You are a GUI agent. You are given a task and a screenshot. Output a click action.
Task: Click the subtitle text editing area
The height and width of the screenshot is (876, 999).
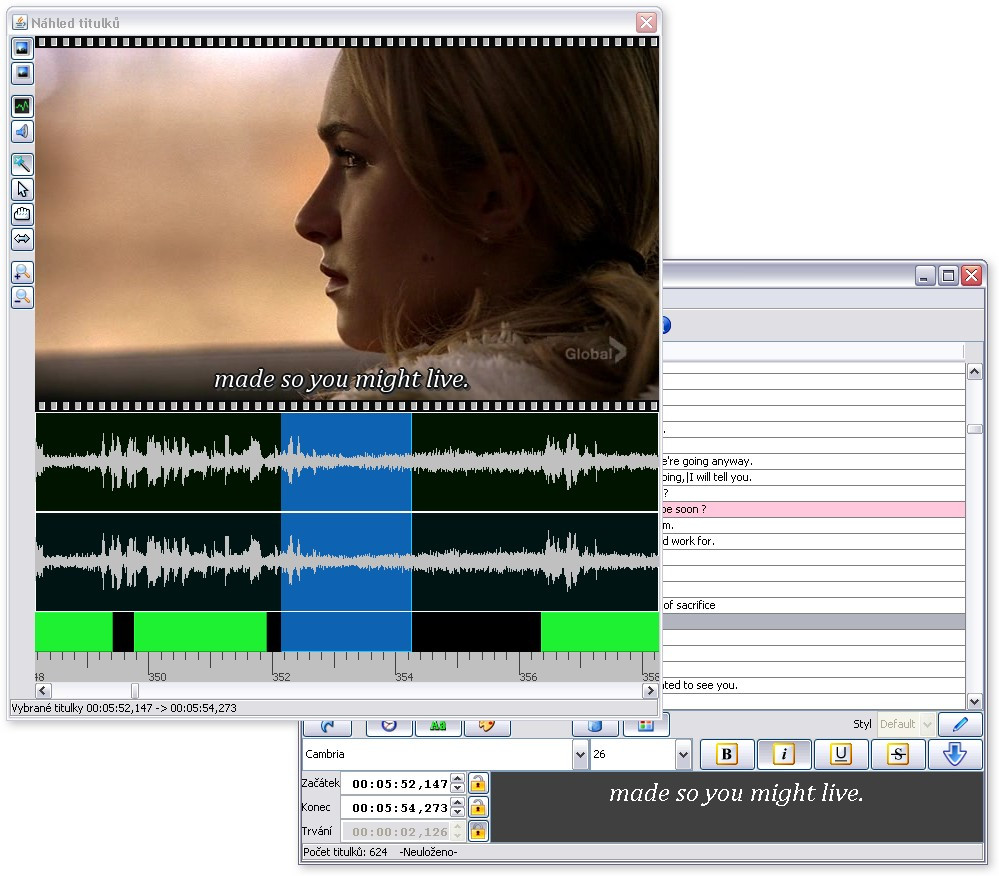pos(737,807)
